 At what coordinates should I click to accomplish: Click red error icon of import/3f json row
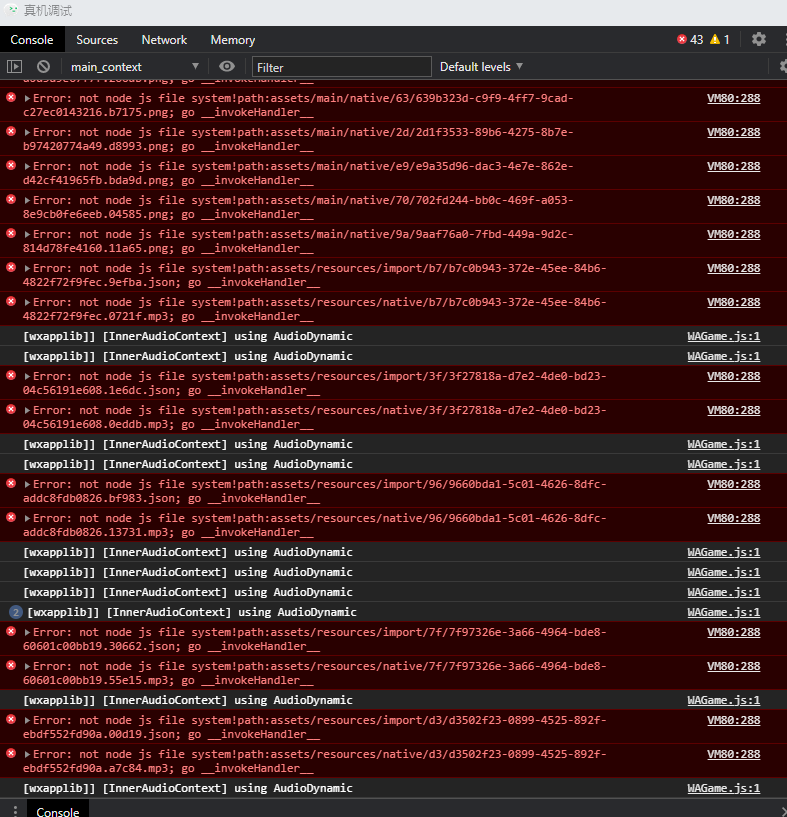[x=11, y=376]
